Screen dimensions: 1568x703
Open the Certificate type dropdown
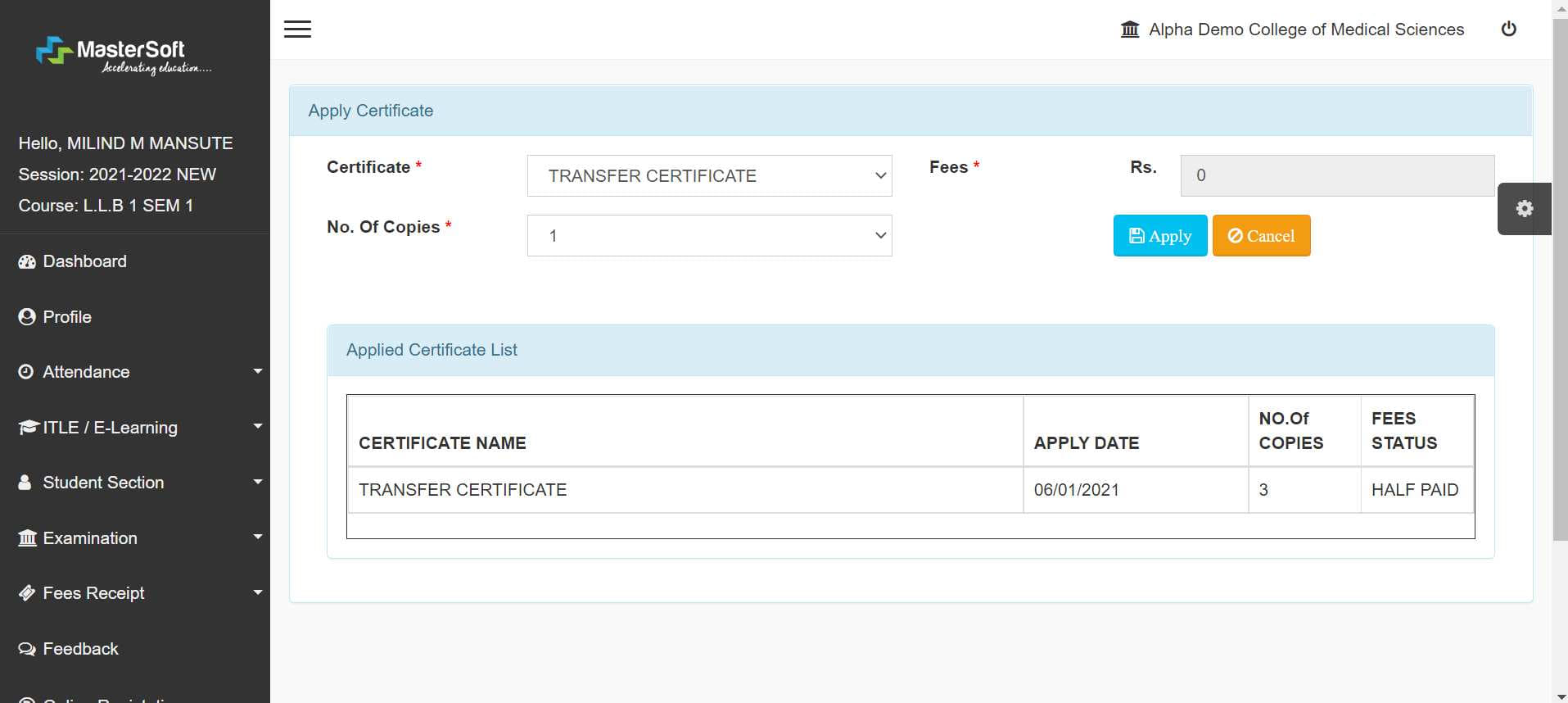point(709,176)
